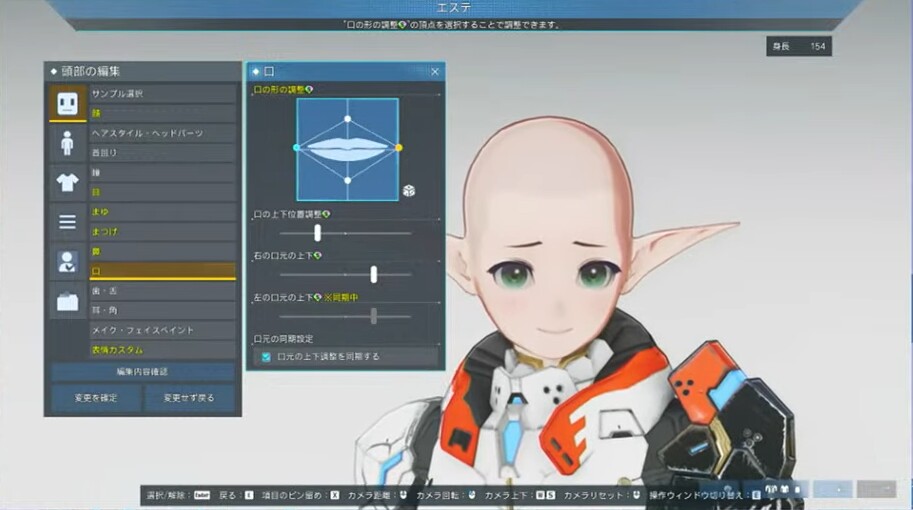Open the folder category icon in sidebar
Screen dimensions: 913x510
pos(68,301)
